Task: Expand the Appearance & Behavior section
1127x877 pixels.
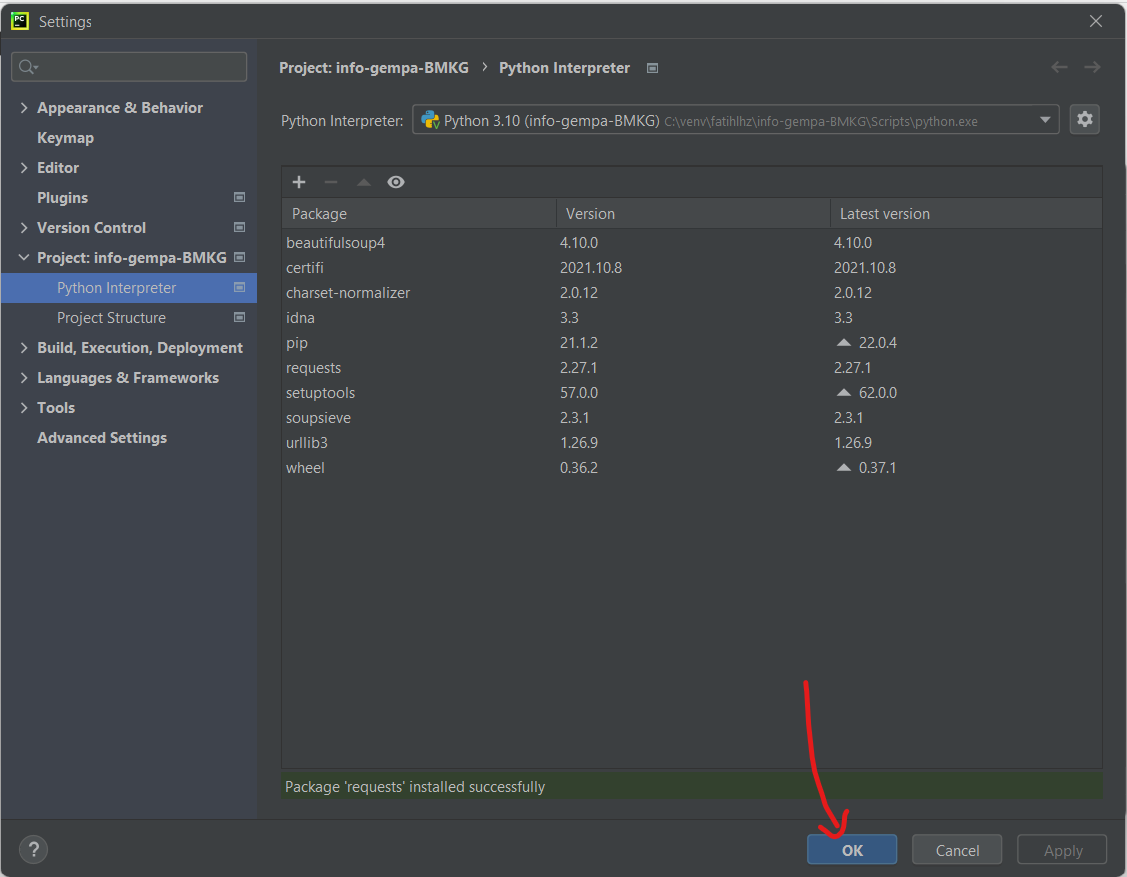Action: tap(22, 107)
